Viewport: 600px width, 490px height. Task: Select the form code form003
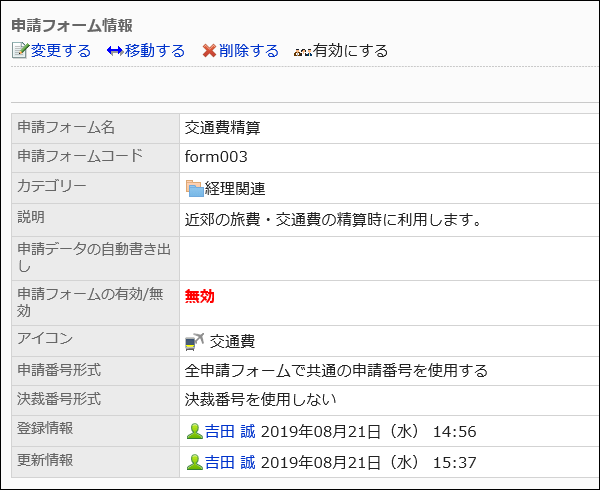(x=216, y=157)
